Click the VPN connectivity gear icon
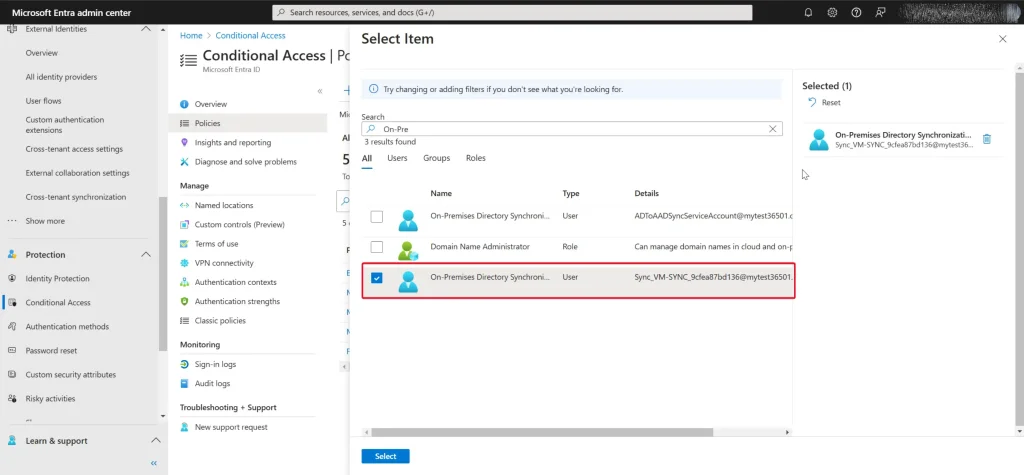 click(184, 263)
